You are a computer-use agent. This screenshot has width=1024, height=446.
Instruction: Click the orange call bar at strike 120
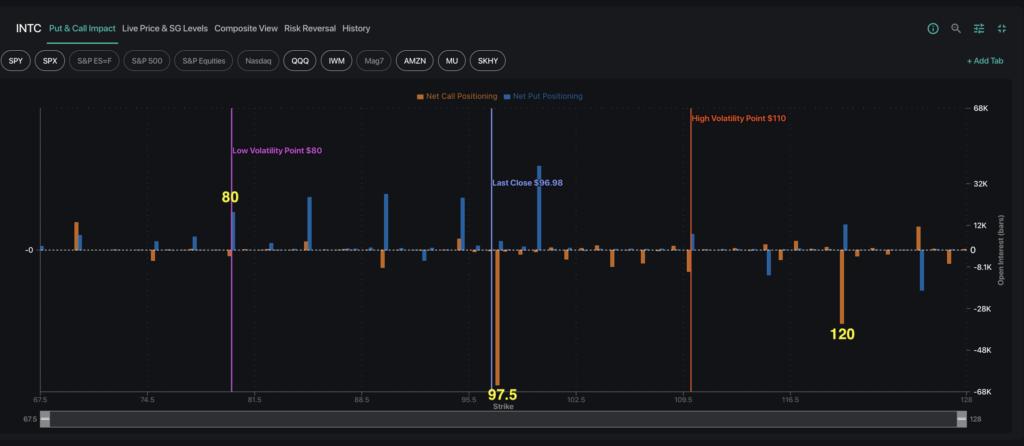842,287
